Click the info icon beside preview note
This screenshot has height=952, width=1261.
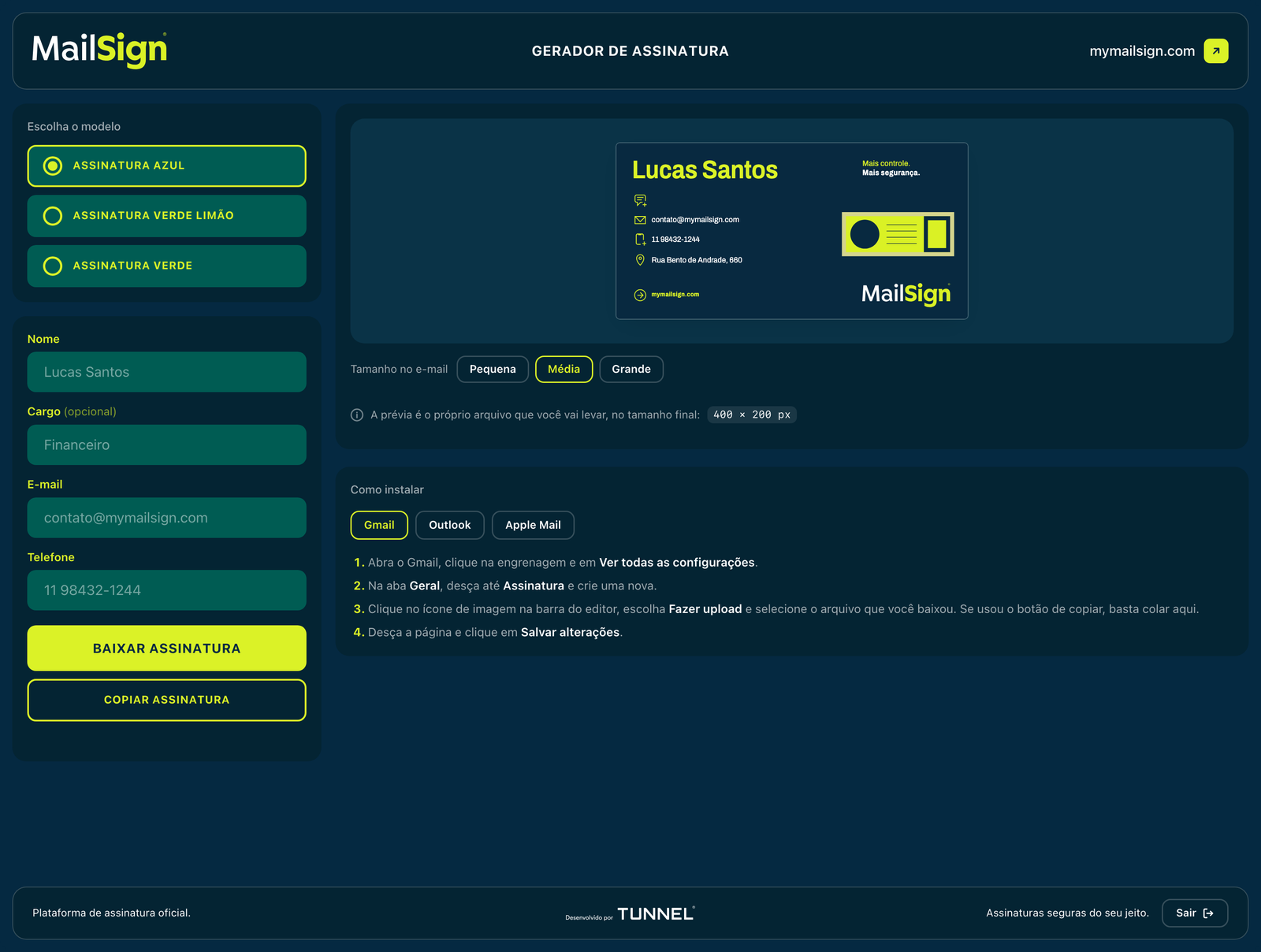357,415
